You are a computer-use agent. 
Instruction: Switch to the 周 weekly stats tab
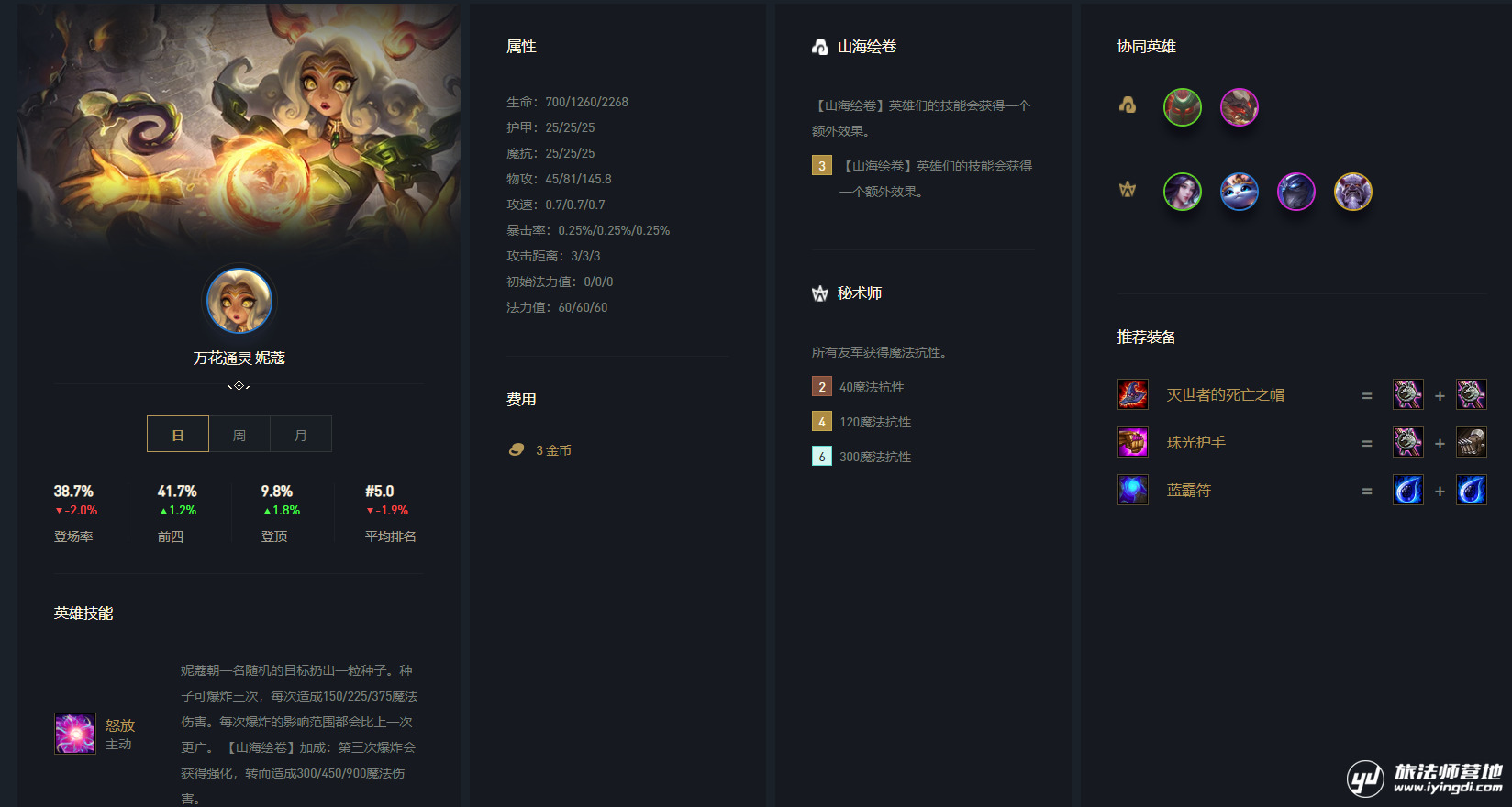[239, 435]
